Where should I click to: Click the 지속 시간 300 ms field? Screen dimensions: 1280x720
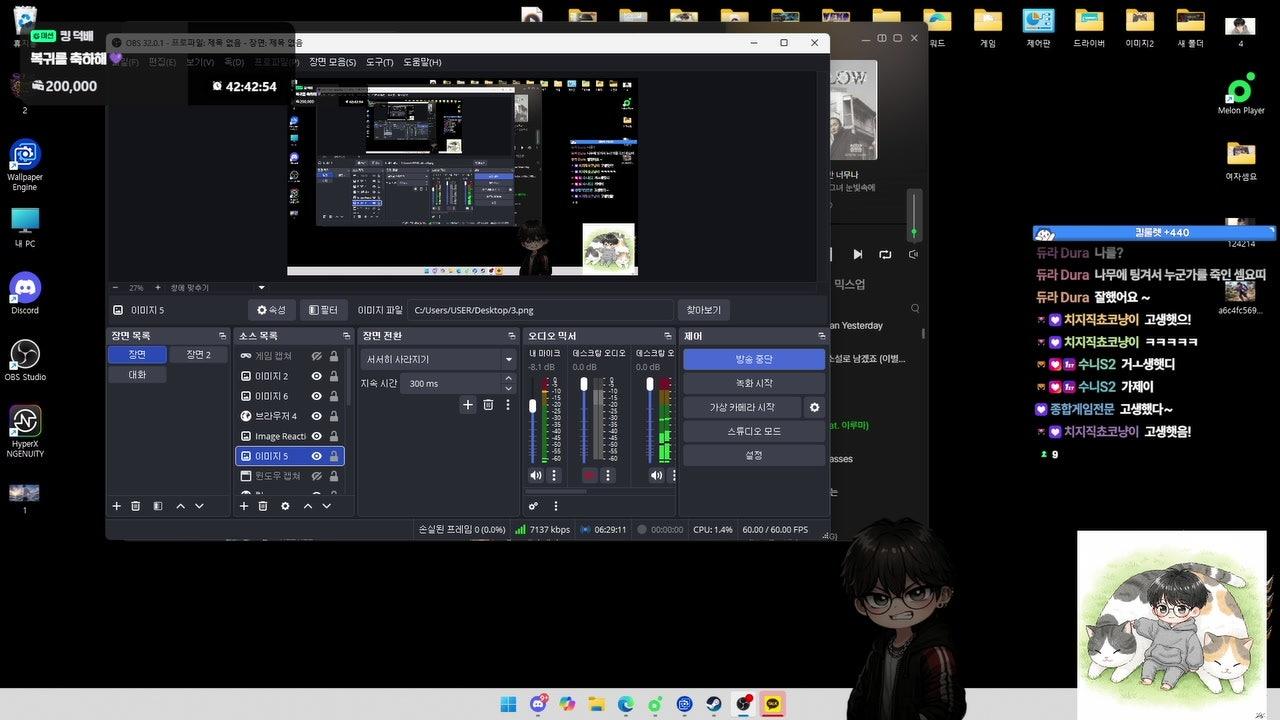tap(457, 383)
